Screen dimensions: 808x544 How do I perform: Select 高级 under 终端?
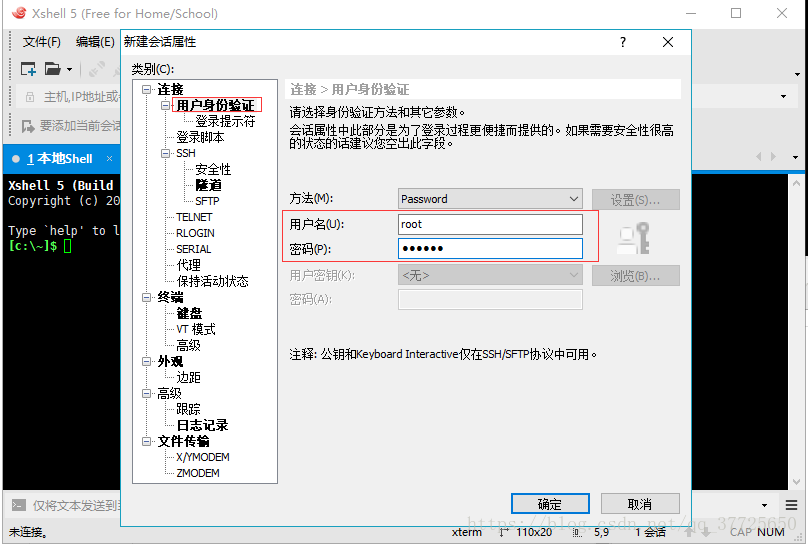(189, 345)
